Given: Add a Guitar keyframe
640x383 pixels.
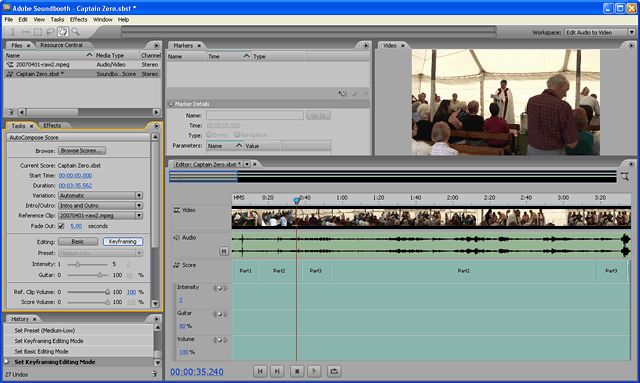Looking at the screenshot, I should (x=220, y=314).
